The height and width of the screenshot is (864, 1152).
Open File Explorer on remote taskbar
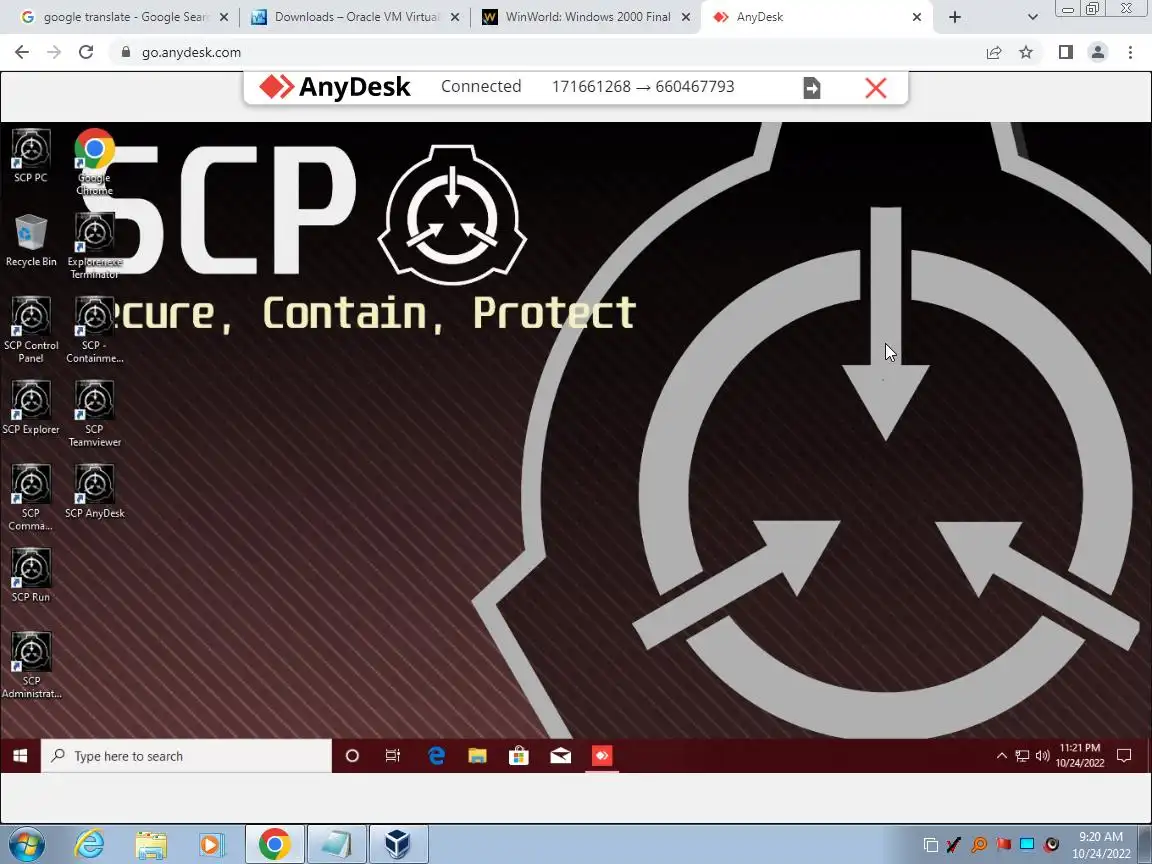478,756
